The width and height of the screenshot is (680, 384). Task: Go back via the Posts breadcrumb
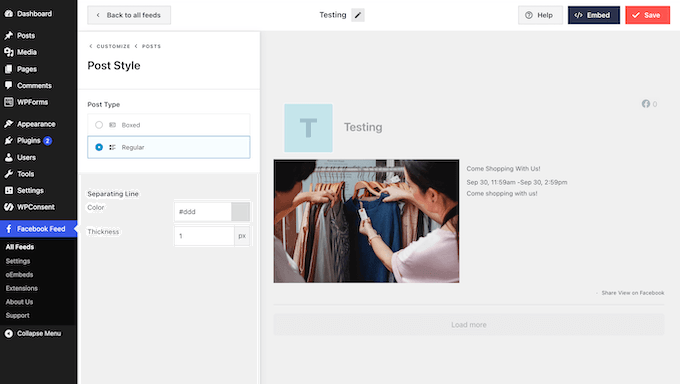point(151,46)
